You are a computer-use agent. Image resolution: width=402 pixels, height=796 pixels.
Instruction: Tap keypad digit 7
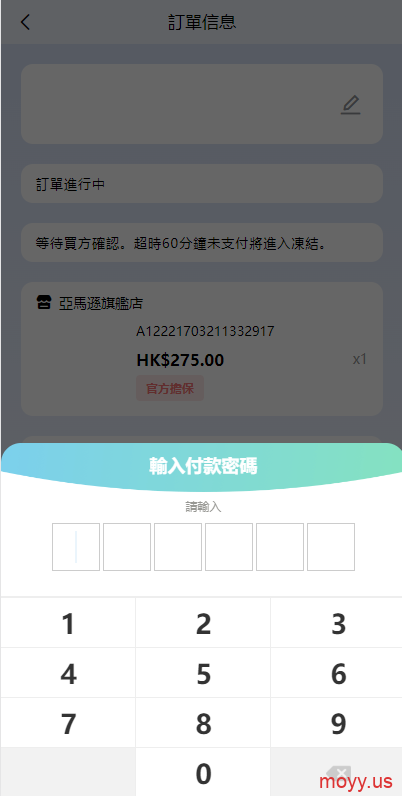(x=68, y=723)
